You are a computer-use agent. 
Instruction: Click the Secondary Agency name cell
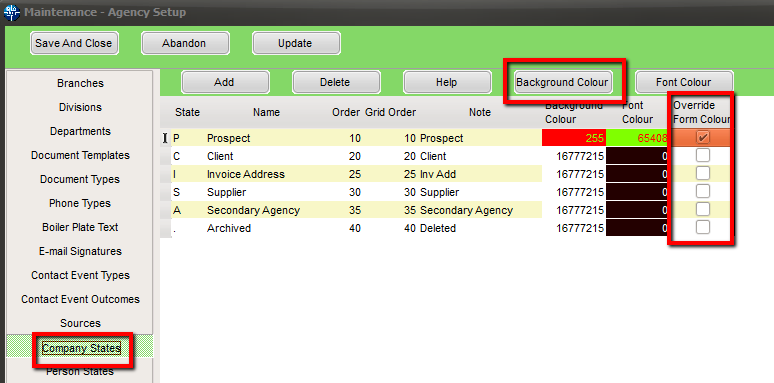(x=253, y=210)
